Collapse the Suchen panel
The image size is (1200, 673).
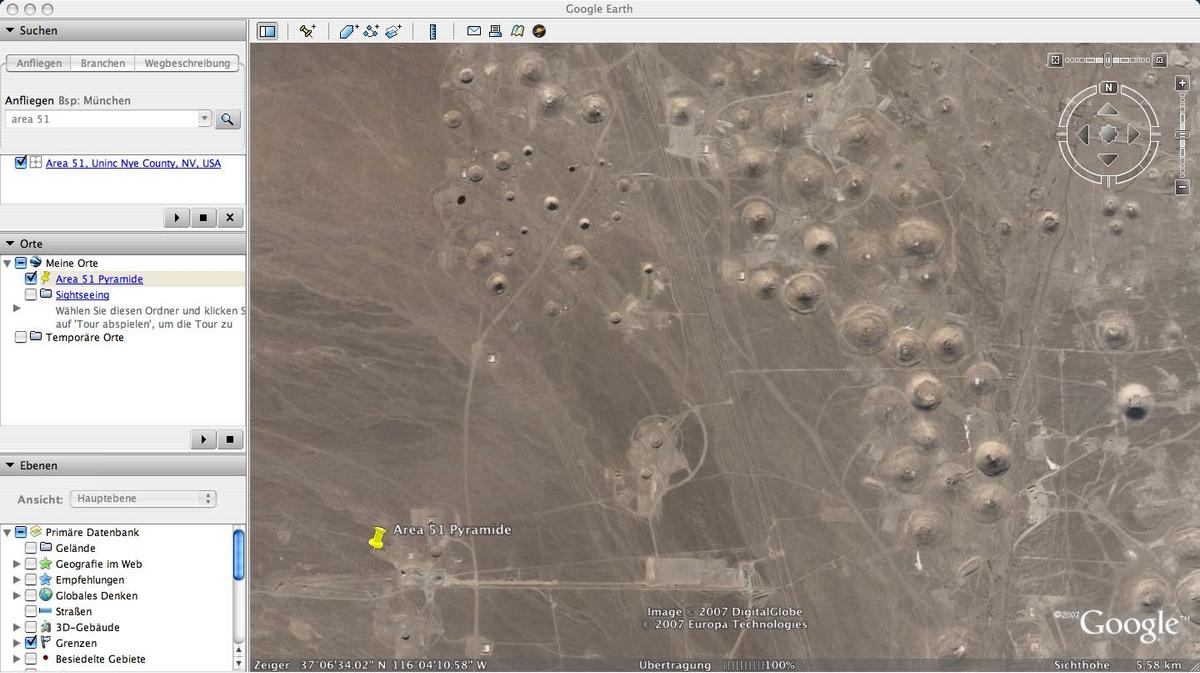tap(10, 31)
